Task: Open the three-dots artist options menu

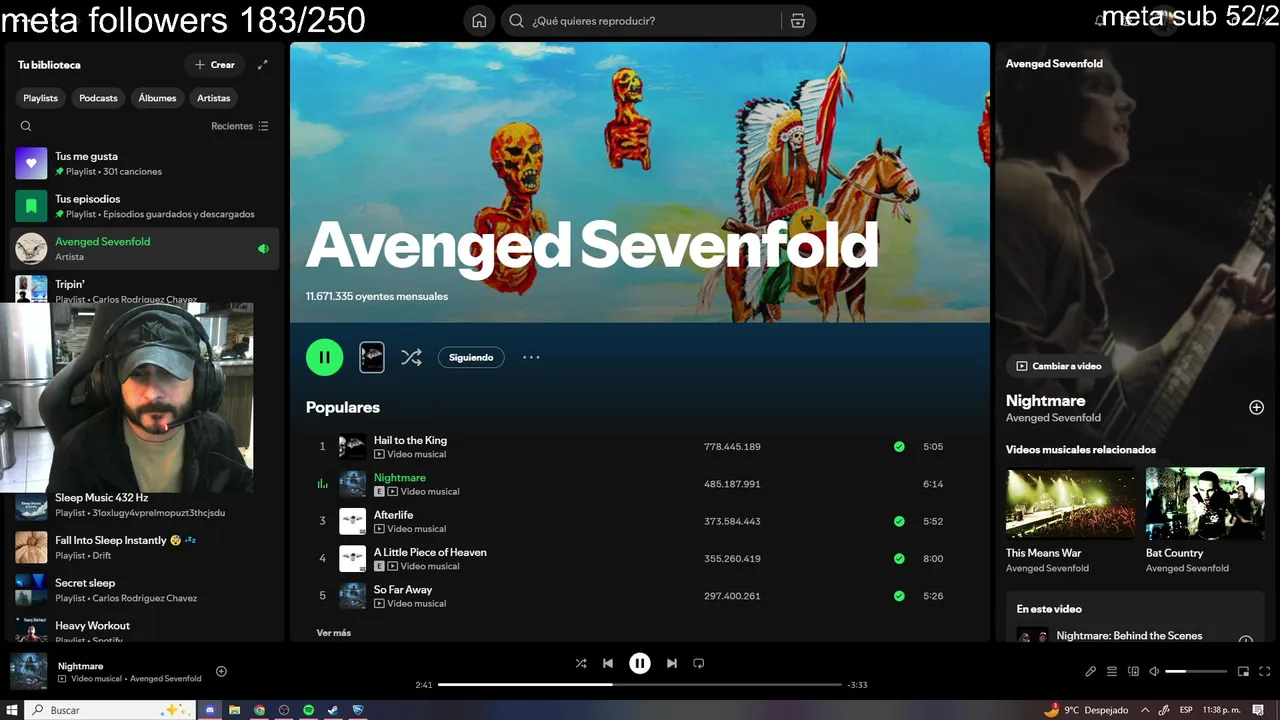Action: coord(531,357)
